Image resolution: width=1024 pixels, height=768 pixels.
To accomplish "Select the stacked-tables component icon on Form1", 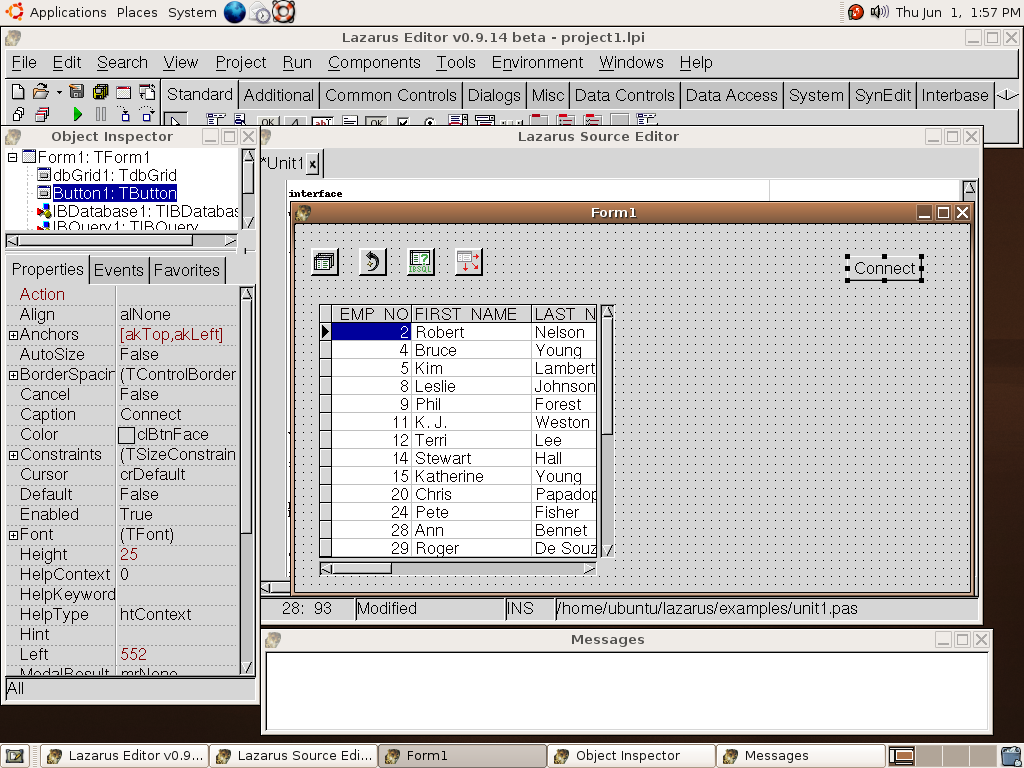I will (x=325, y=262).
